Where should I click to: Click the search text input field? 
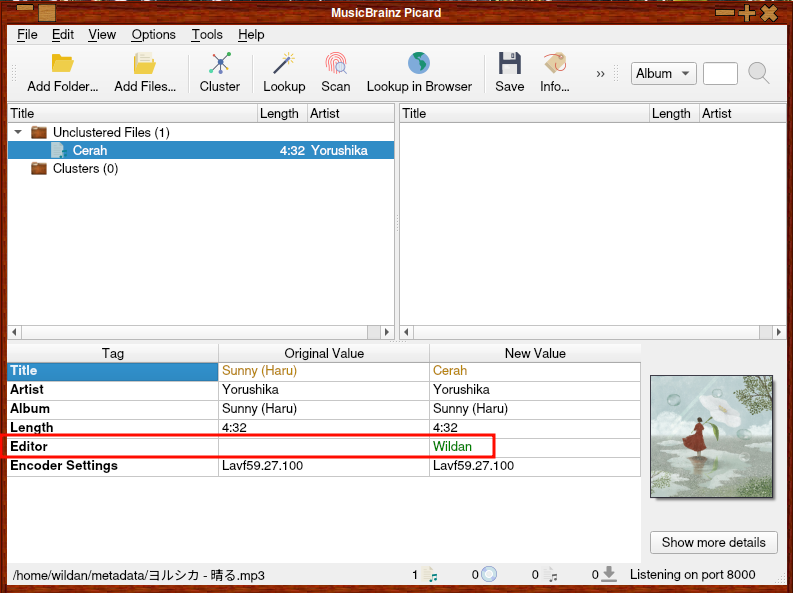coord(720,73)
